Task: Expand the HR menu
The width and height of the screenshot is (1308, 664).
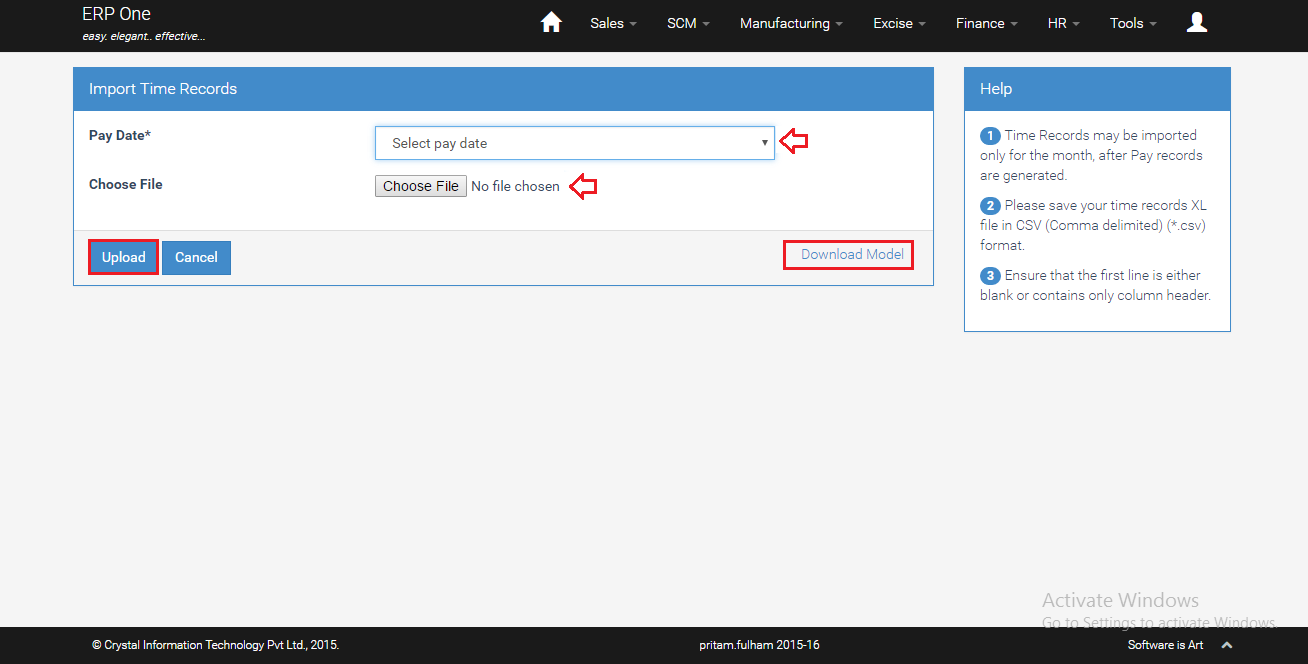Action: tap(1063, 23)
